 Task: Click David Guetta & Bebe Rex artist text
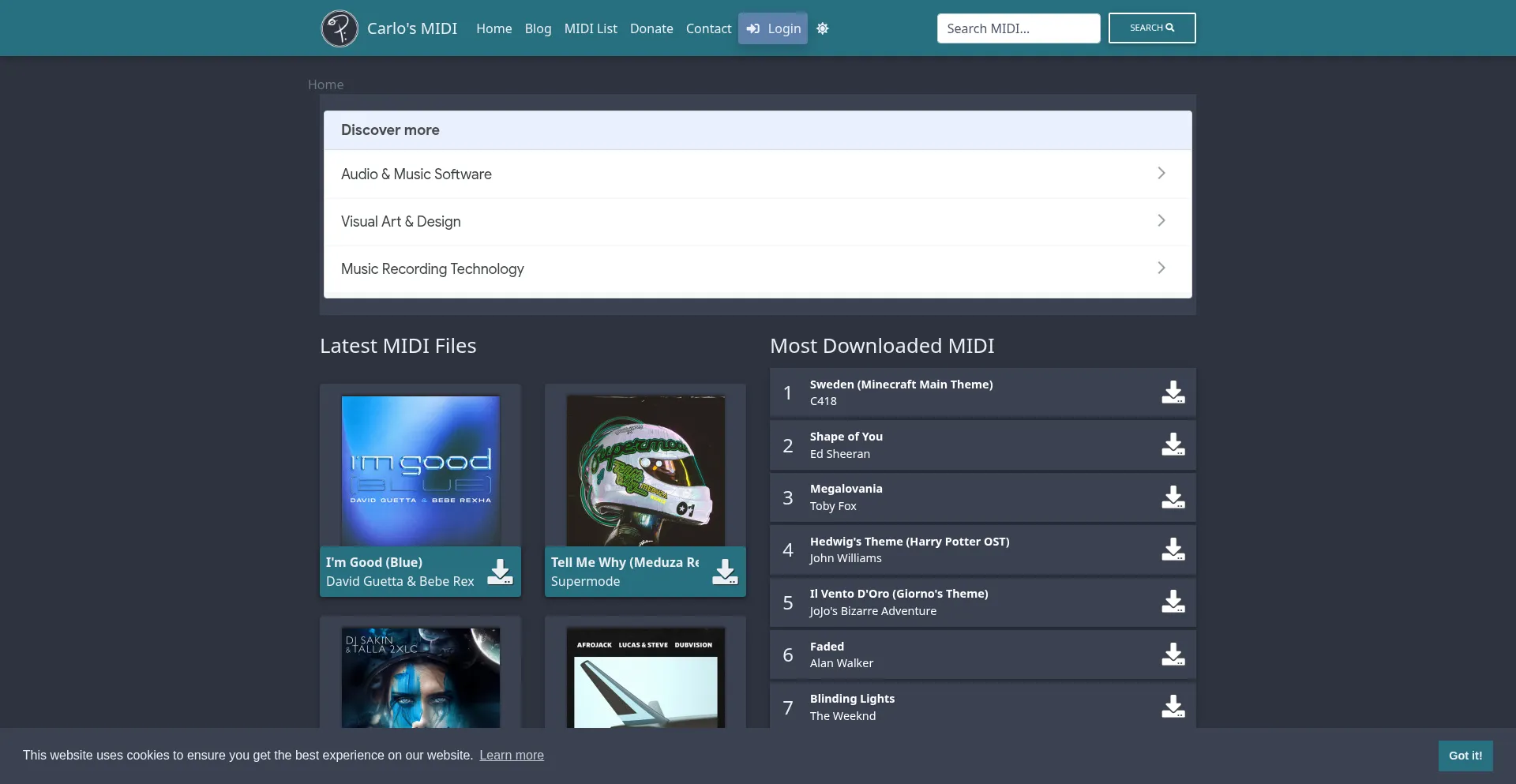400,581
